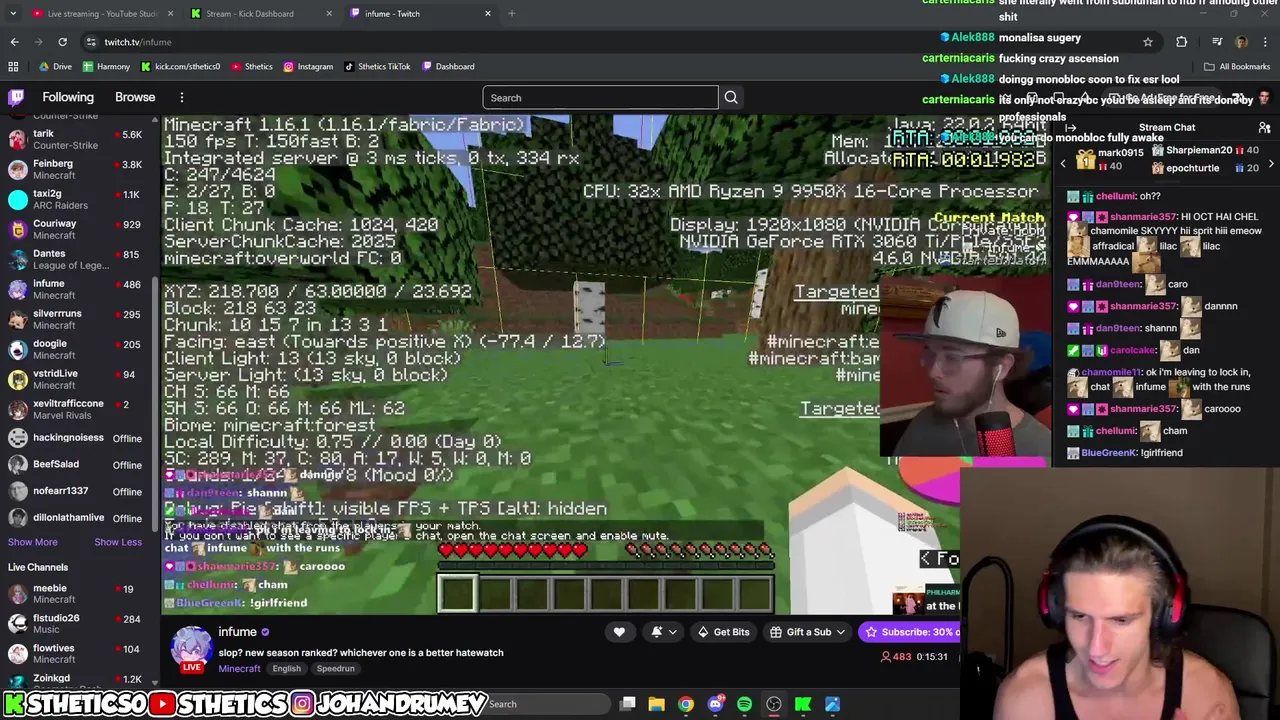Open meebie under Live Channels
1280x720 pixels.
click(80, 594)
